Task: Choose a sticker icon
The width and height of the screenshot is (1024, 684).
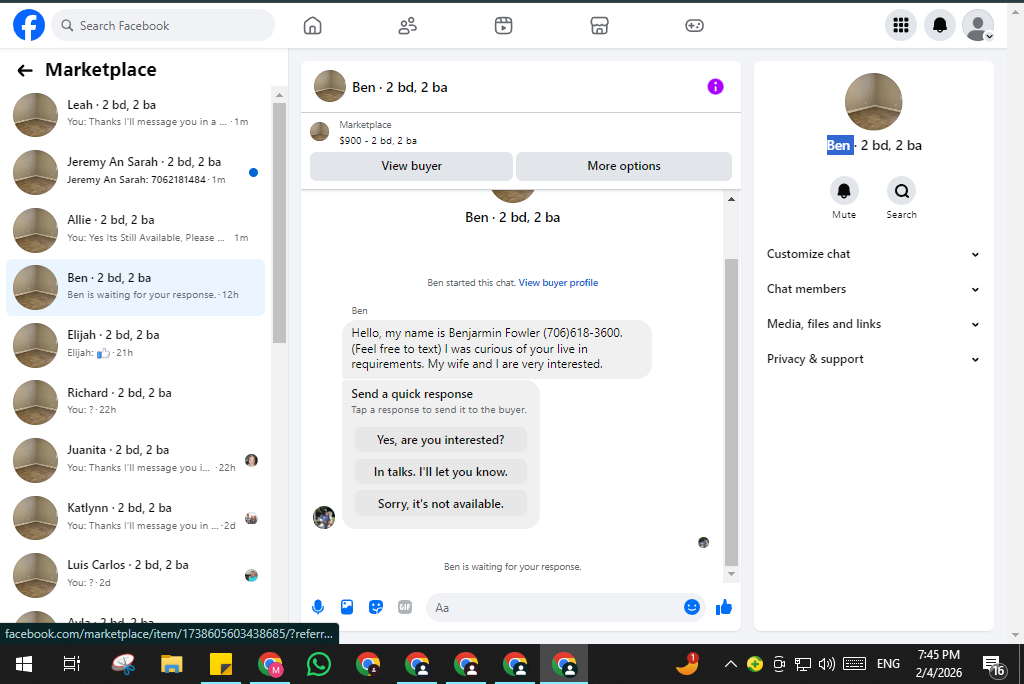Action: [376, 608]
